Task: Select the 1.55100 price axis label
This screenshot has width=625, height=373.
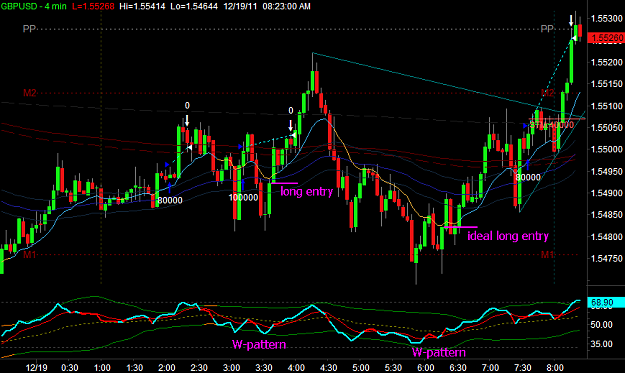Action: 607,106
